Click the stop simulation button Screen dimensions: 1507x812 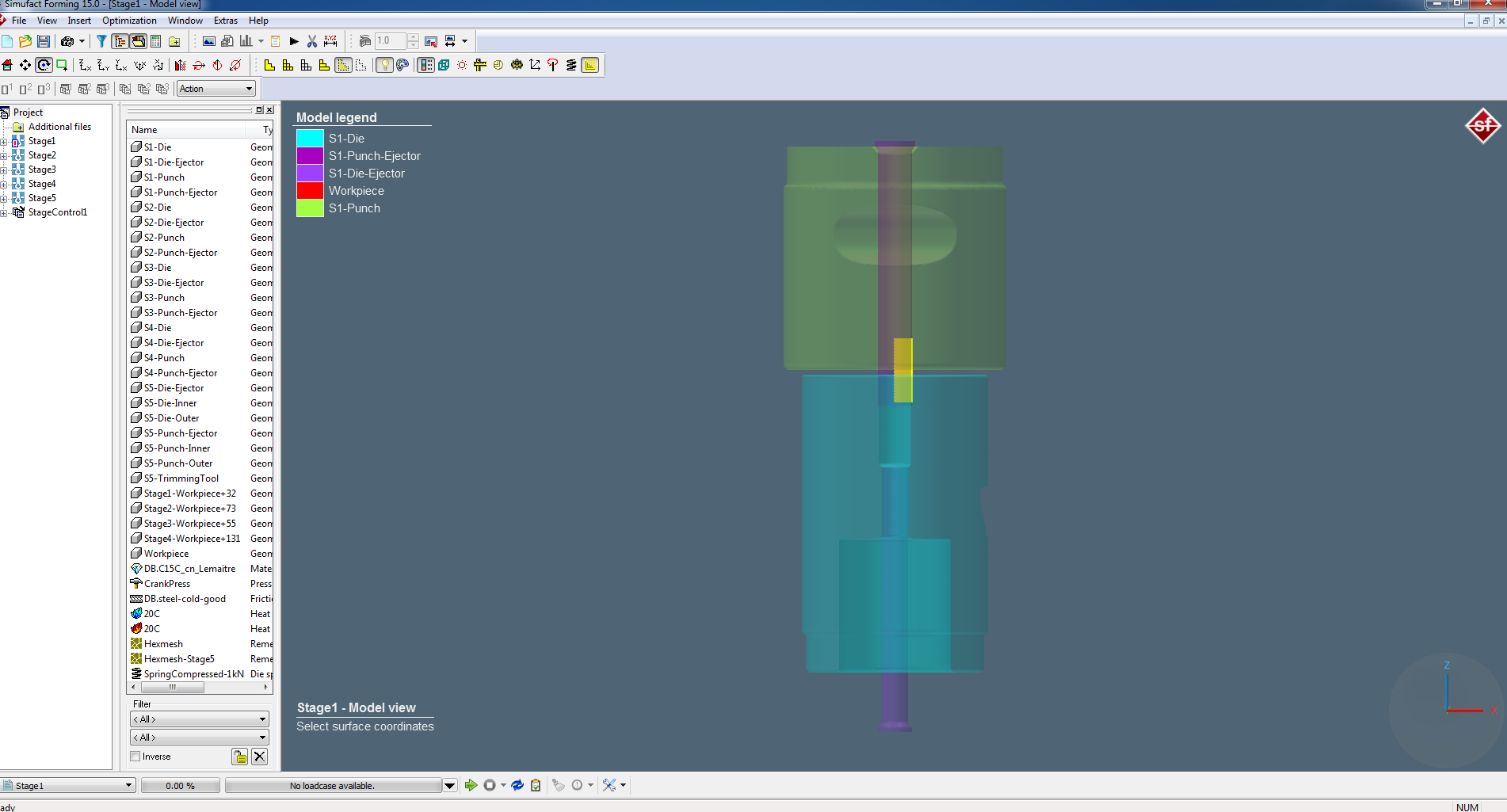click(x=490, y=785)
